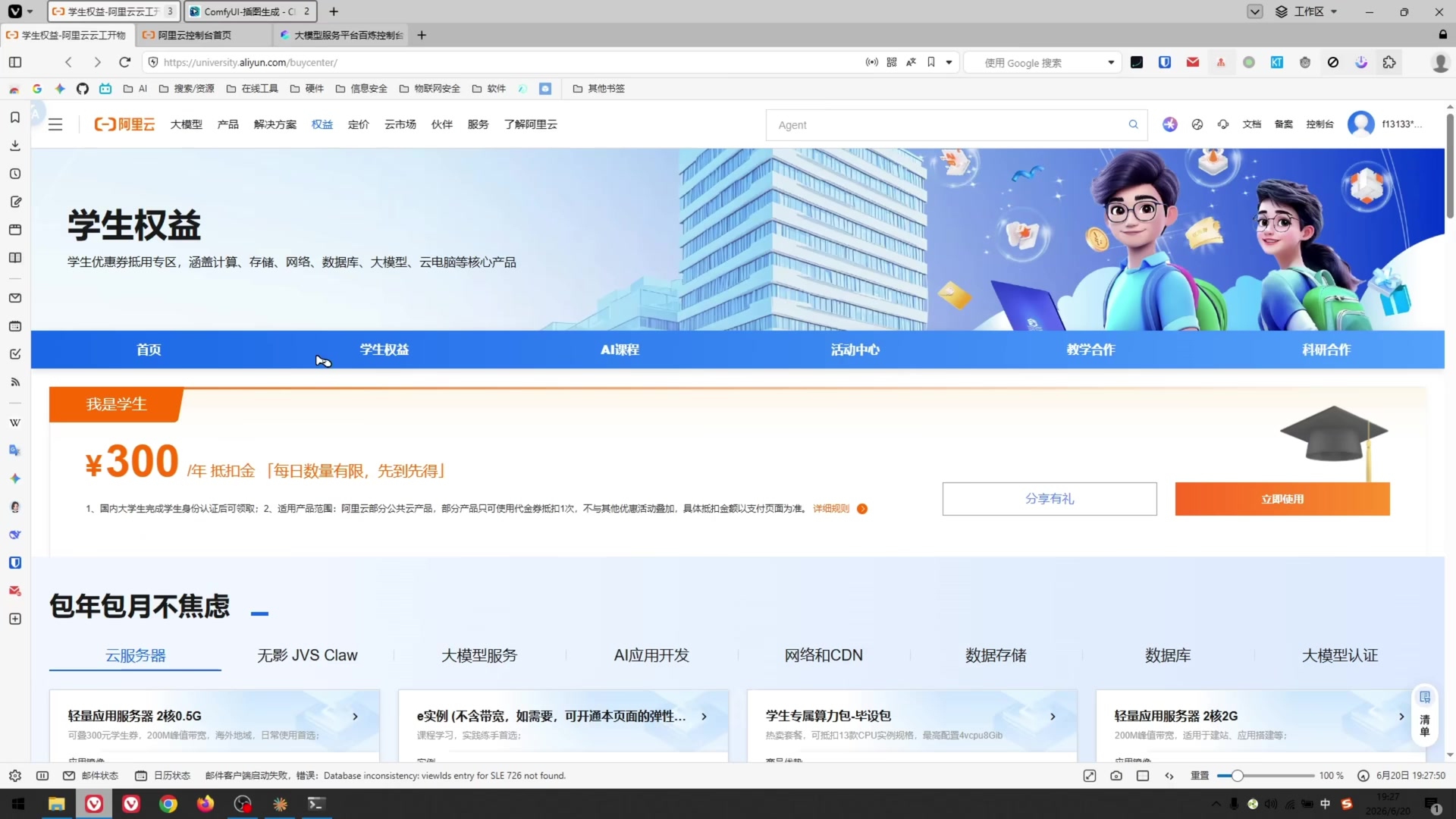The image size is (1456, 819).
Task: Click the 清单 floating list button
Action: [x=1425, y=714]
